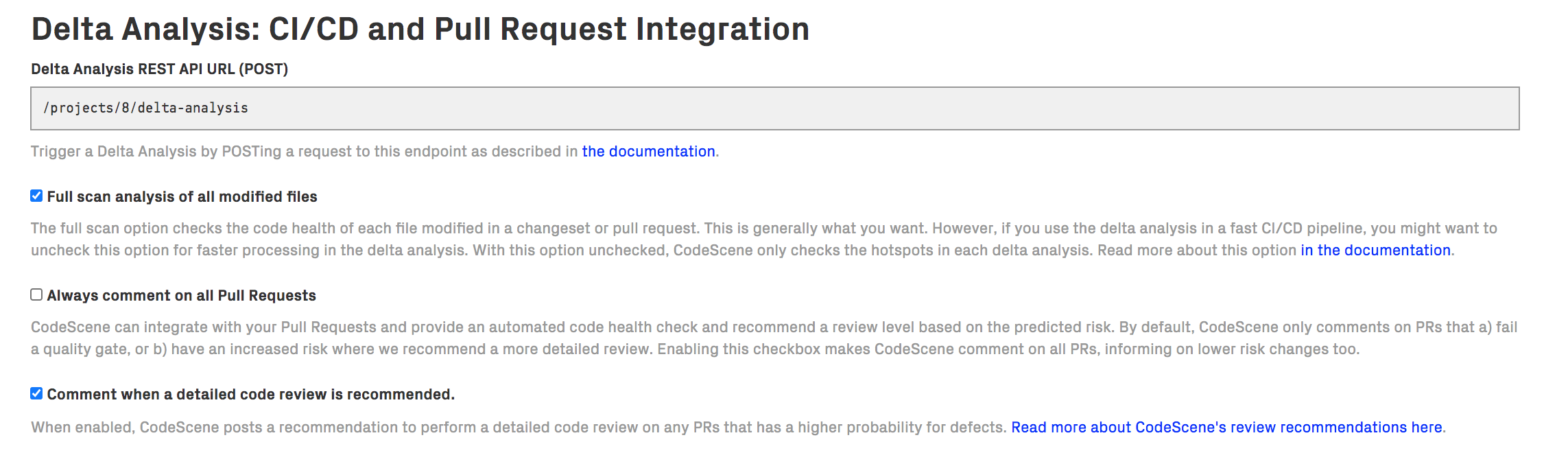This screenshot has height=453, width=1568.
Task: Disable the detailed code review comment checkbox
Action: (36, 393)
